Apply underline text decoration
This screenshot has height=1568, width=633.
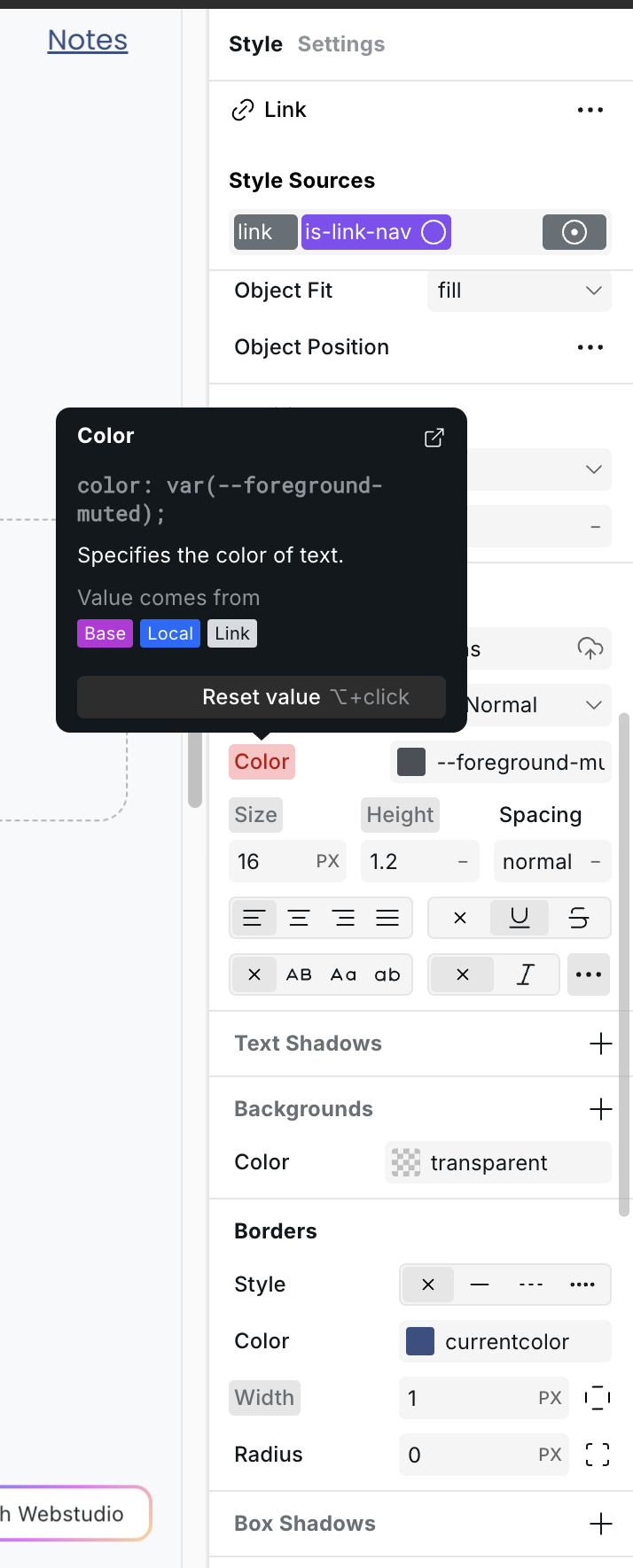(x=520, y=919)
